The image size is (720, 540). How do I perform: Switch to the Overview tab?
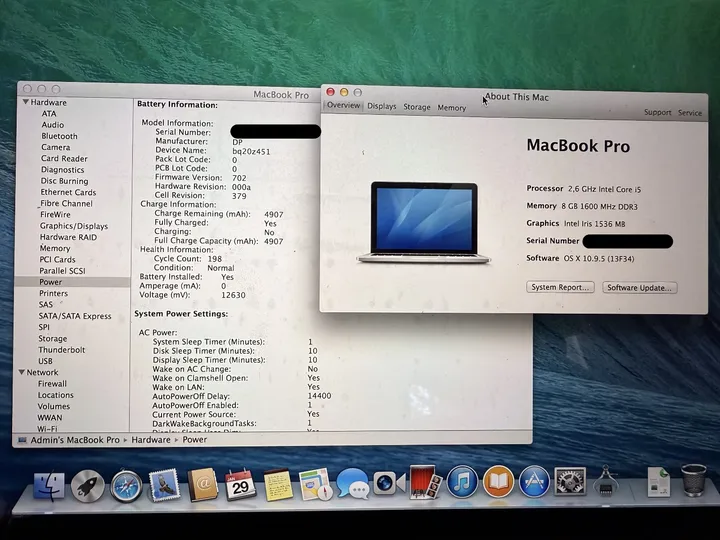coord(343,106)
